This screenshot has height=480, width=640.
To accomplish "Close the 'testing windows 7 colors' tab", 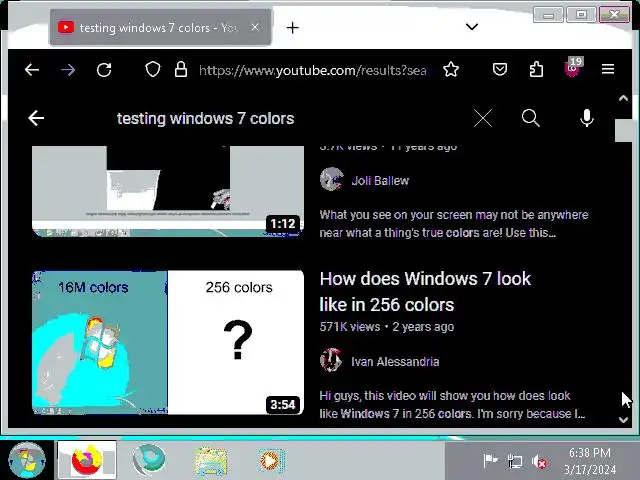I will click(255, 27).
